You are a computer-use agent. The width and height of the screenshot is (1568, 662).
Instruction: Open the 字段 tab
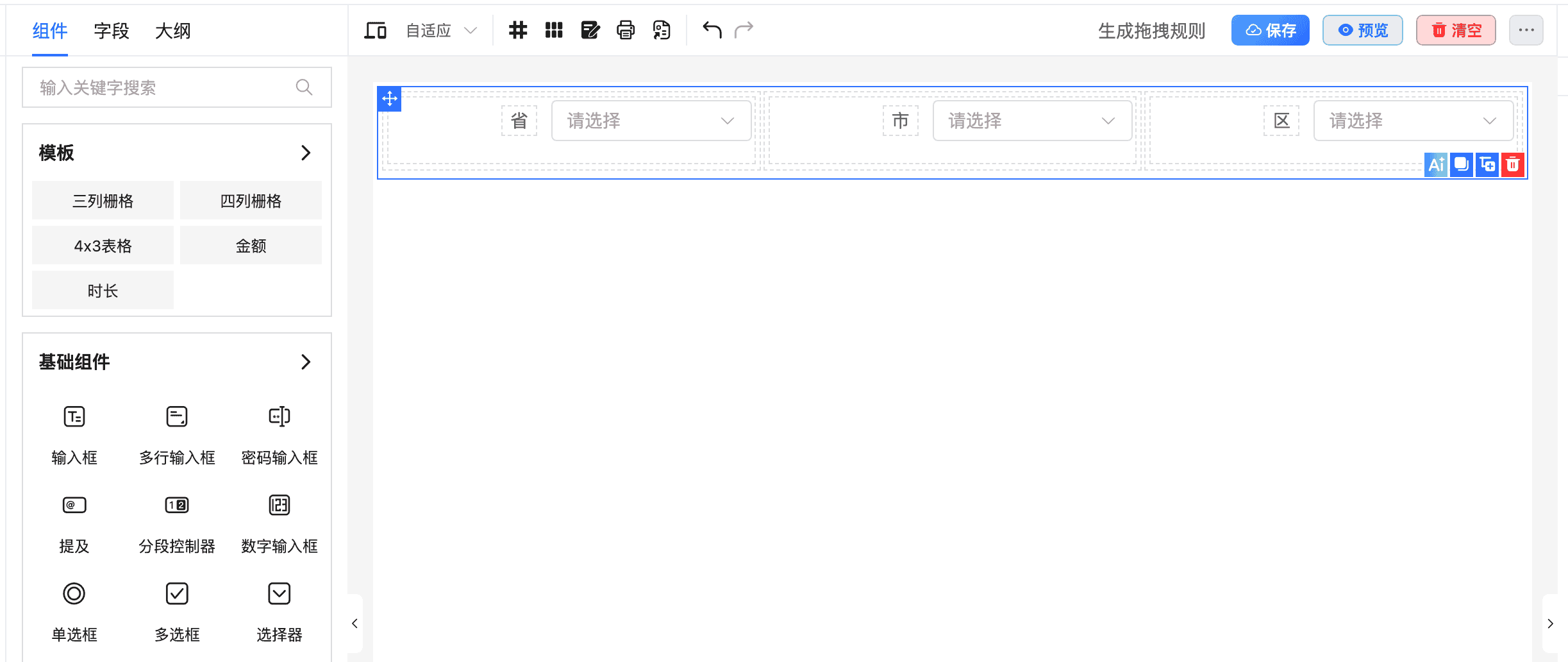point(112,31)
